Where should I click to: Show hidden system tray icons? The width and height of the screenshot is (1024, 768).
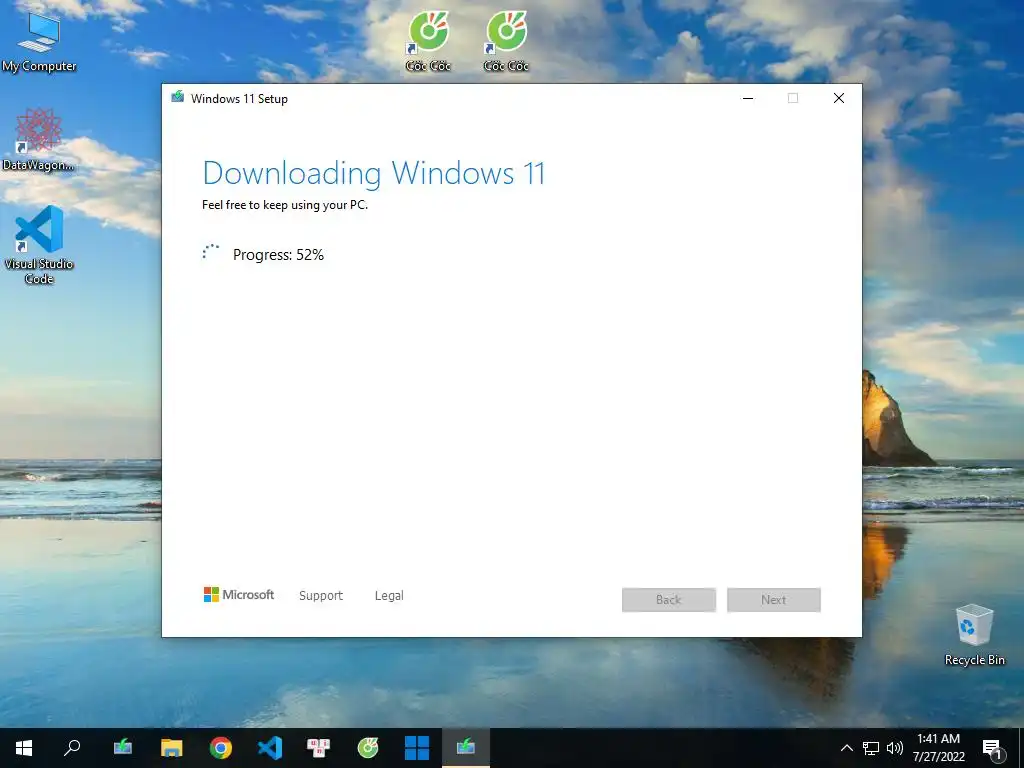(x=846, y=748)
